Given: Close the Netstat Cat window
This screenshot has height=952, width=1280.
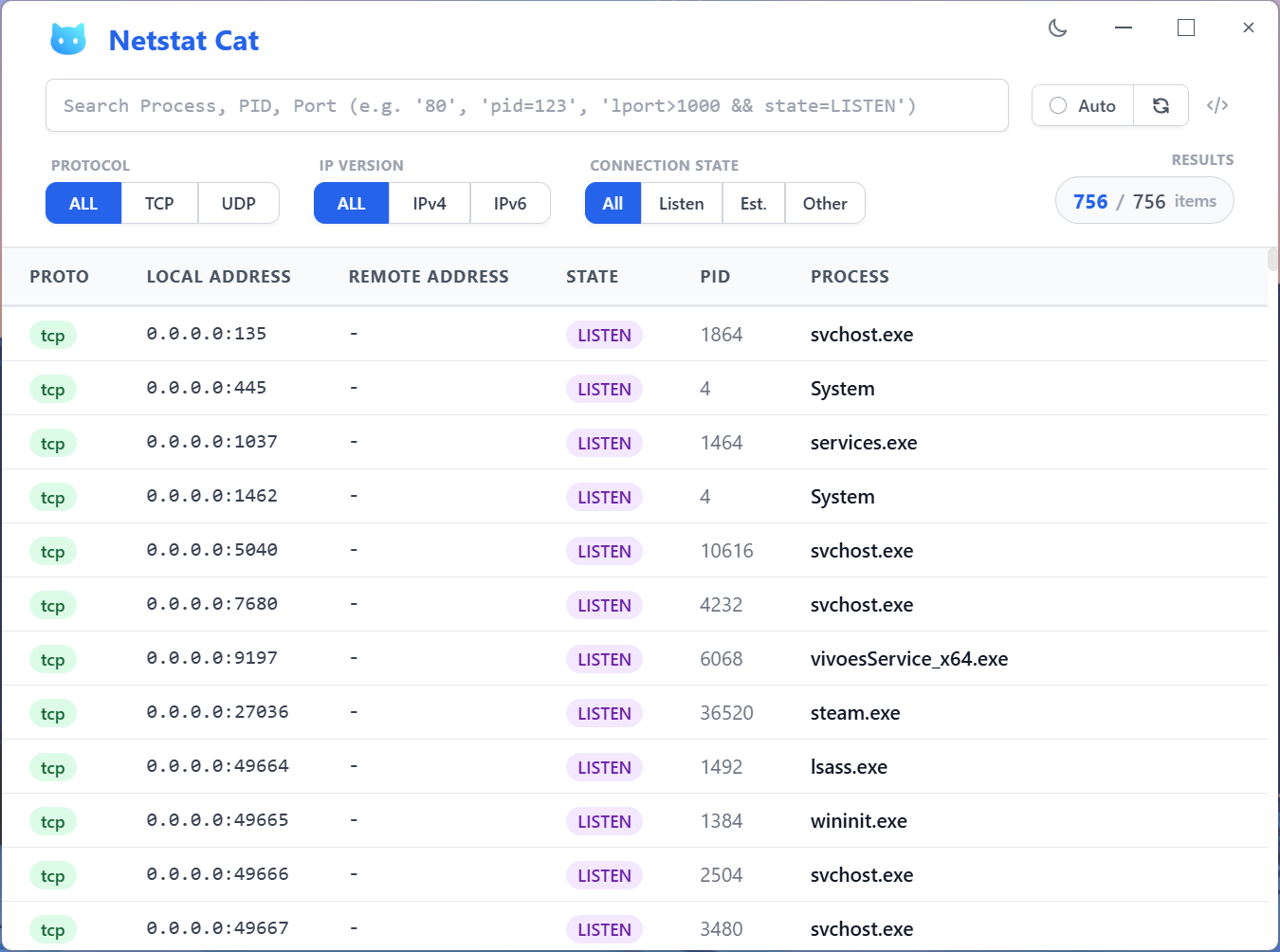Looking at the screenshot, I should point(1248,28).
